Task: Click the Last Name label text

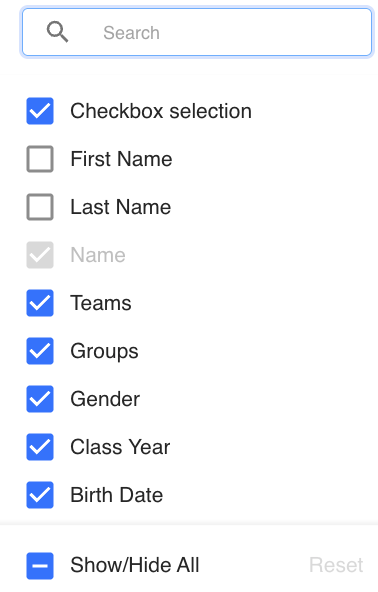Action: 120,207
